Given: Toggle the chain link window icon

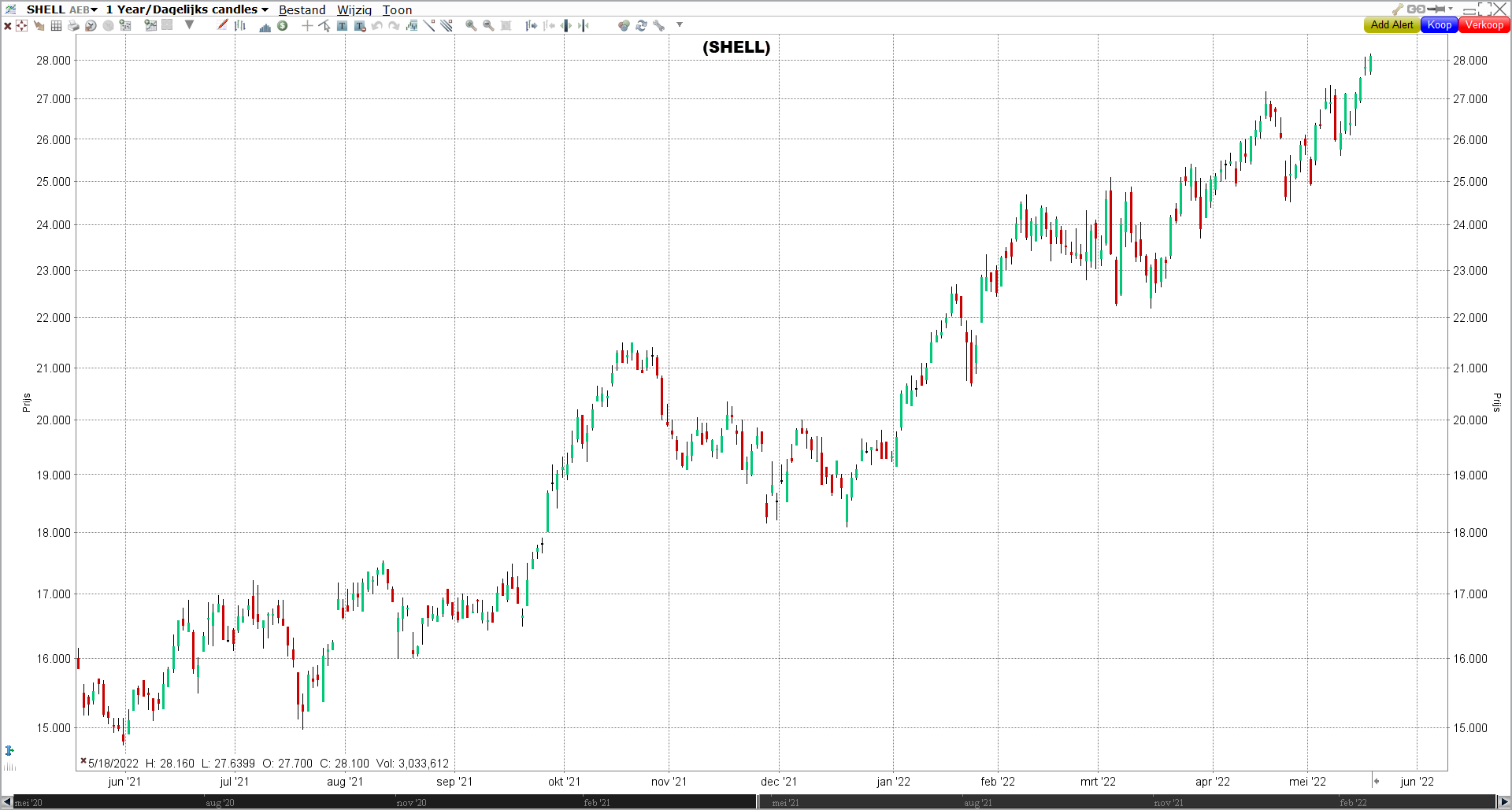Looking at the screenshot, I should coord(1416,9).
